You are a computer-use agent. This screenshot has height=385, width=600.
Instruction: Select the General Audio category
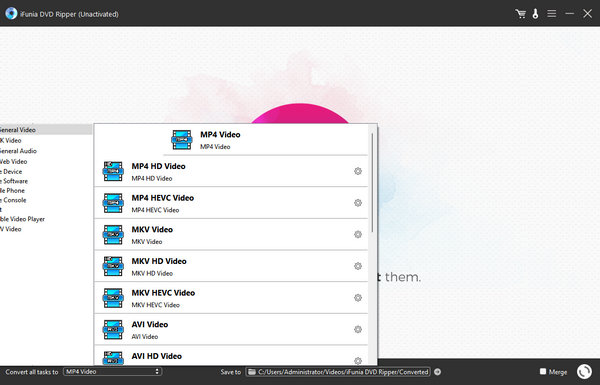coord(18,151)
